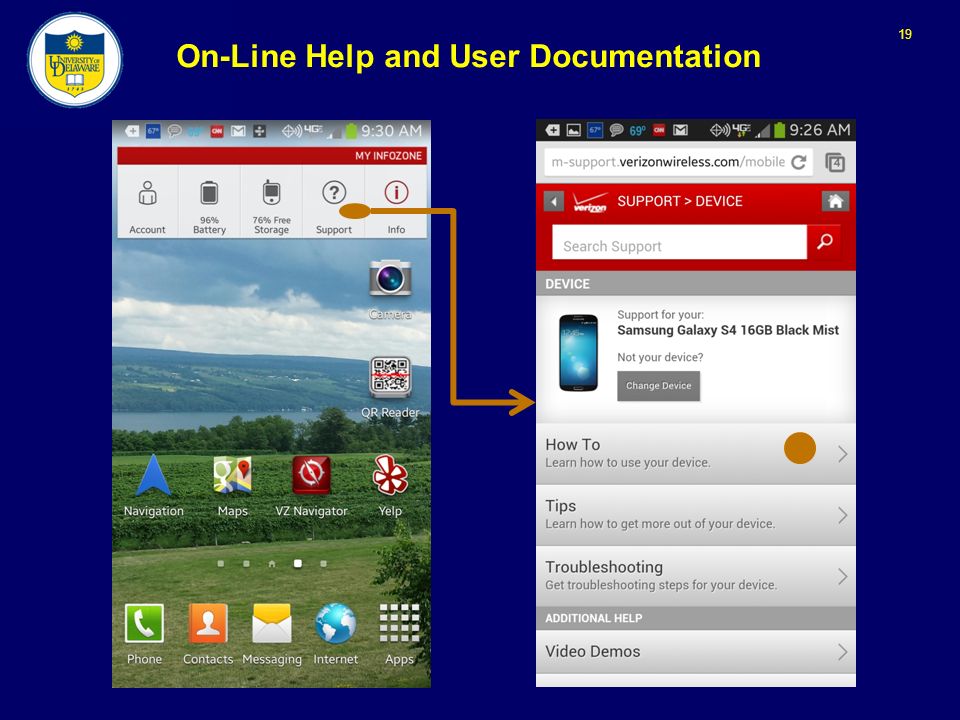
Task: Tap the MY INFOZONE header label
Action: (x=388, y=156)
